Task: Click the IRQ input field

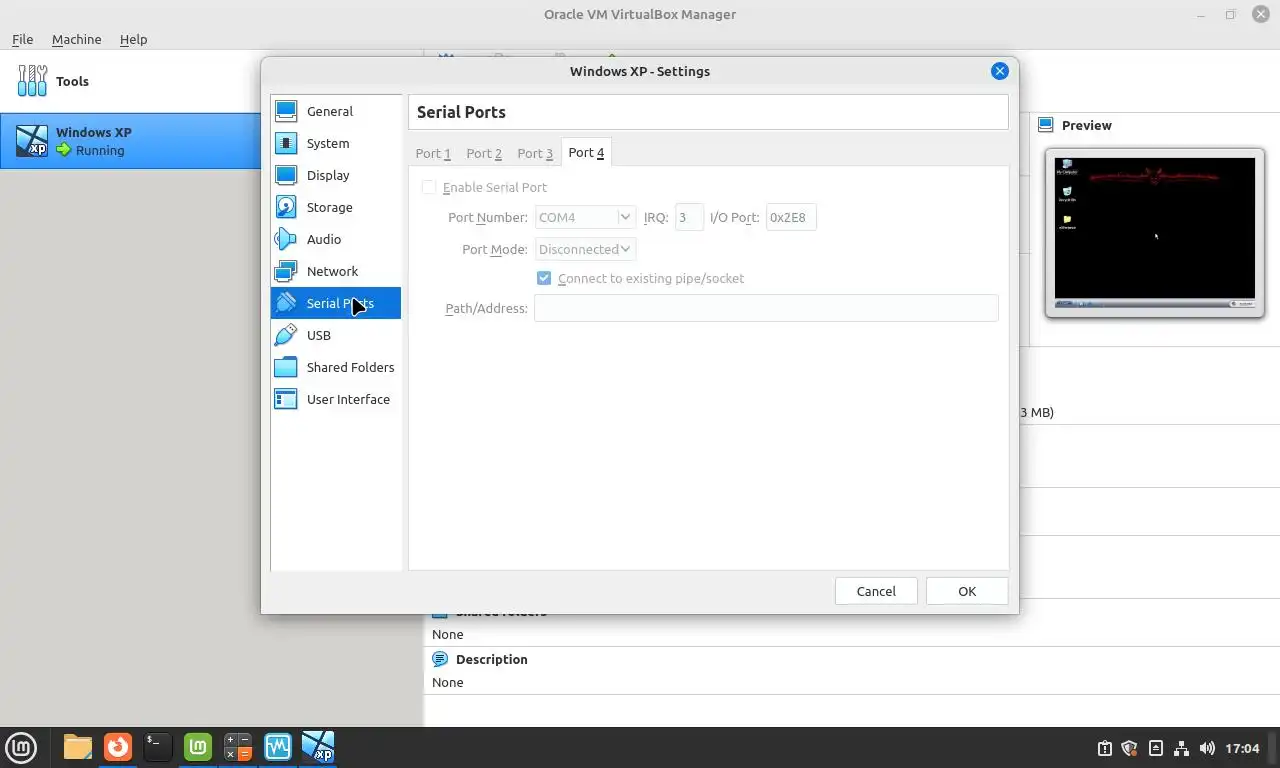Action: pyautogui.click(x=689, y=217)
